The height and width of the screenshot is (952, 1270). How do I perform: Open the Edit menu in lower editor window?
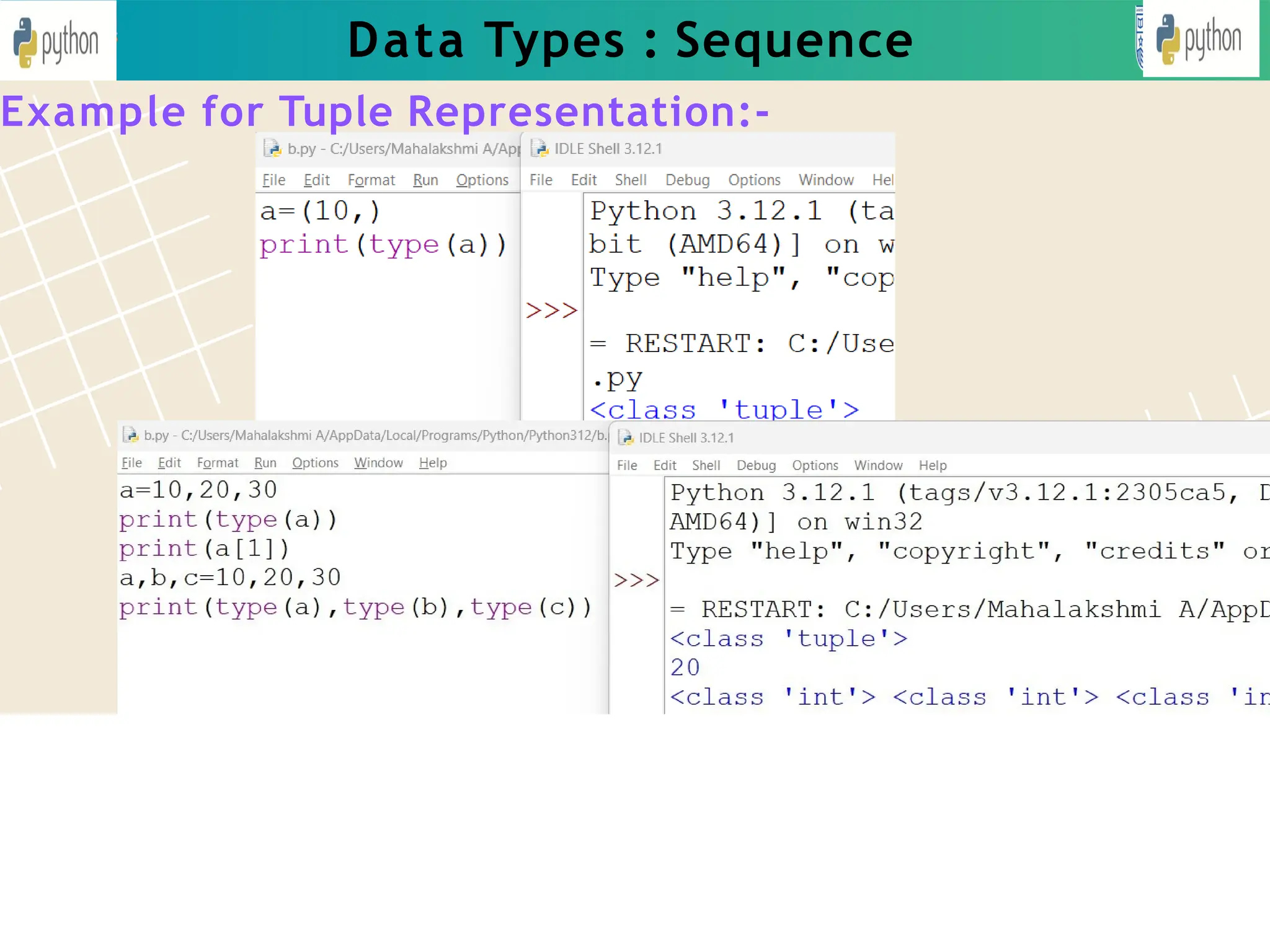click(169, 463)
